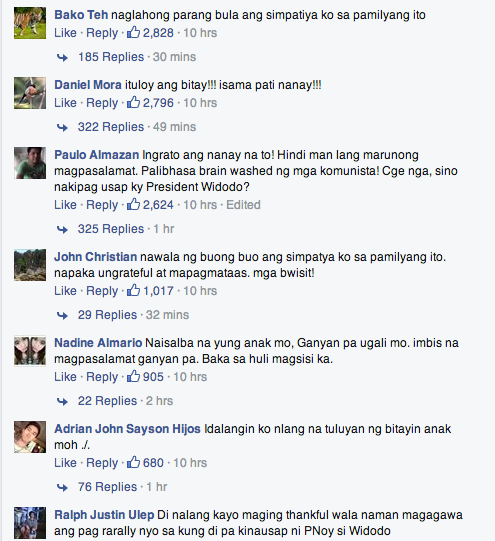Open Bako Teh's profile name
The height and width of the screenshot is (541, 495).
pos(81,15)
